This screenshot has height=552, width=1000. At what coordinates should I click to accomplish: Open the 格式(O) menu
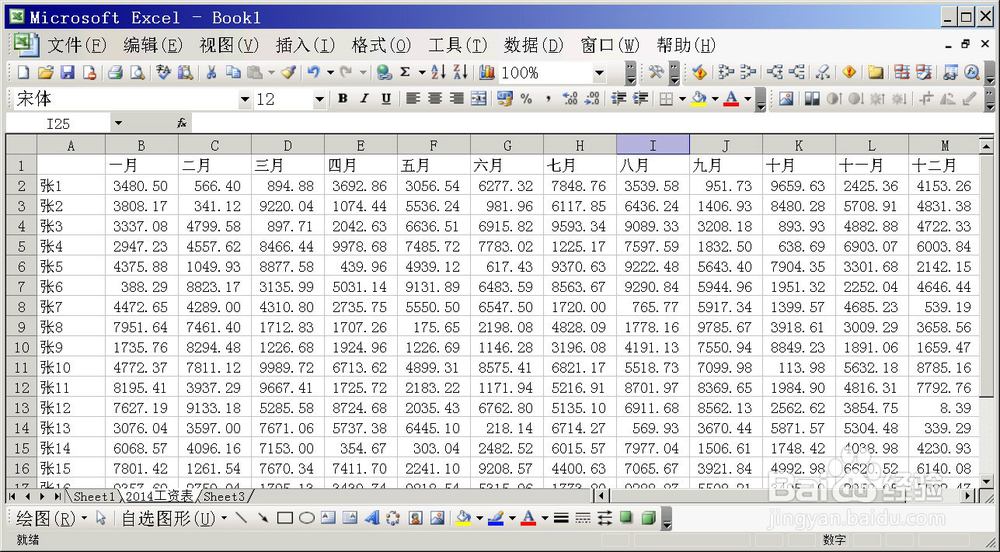click(x=381, y=45)
